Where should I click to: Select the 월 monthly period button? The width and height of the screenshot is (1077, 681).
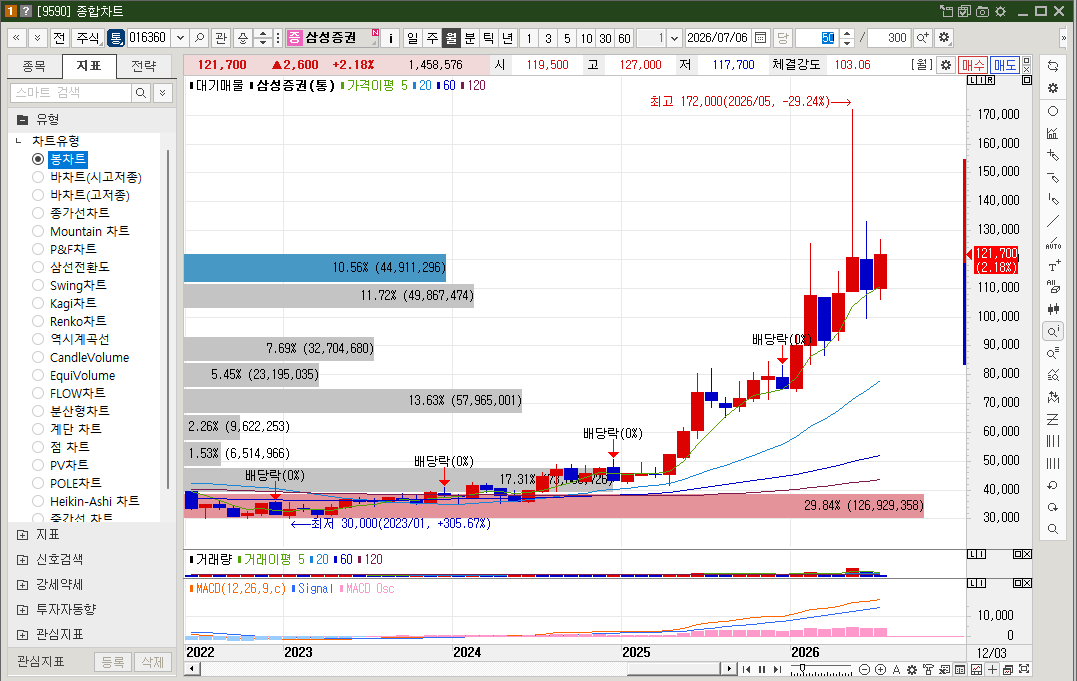451,38
